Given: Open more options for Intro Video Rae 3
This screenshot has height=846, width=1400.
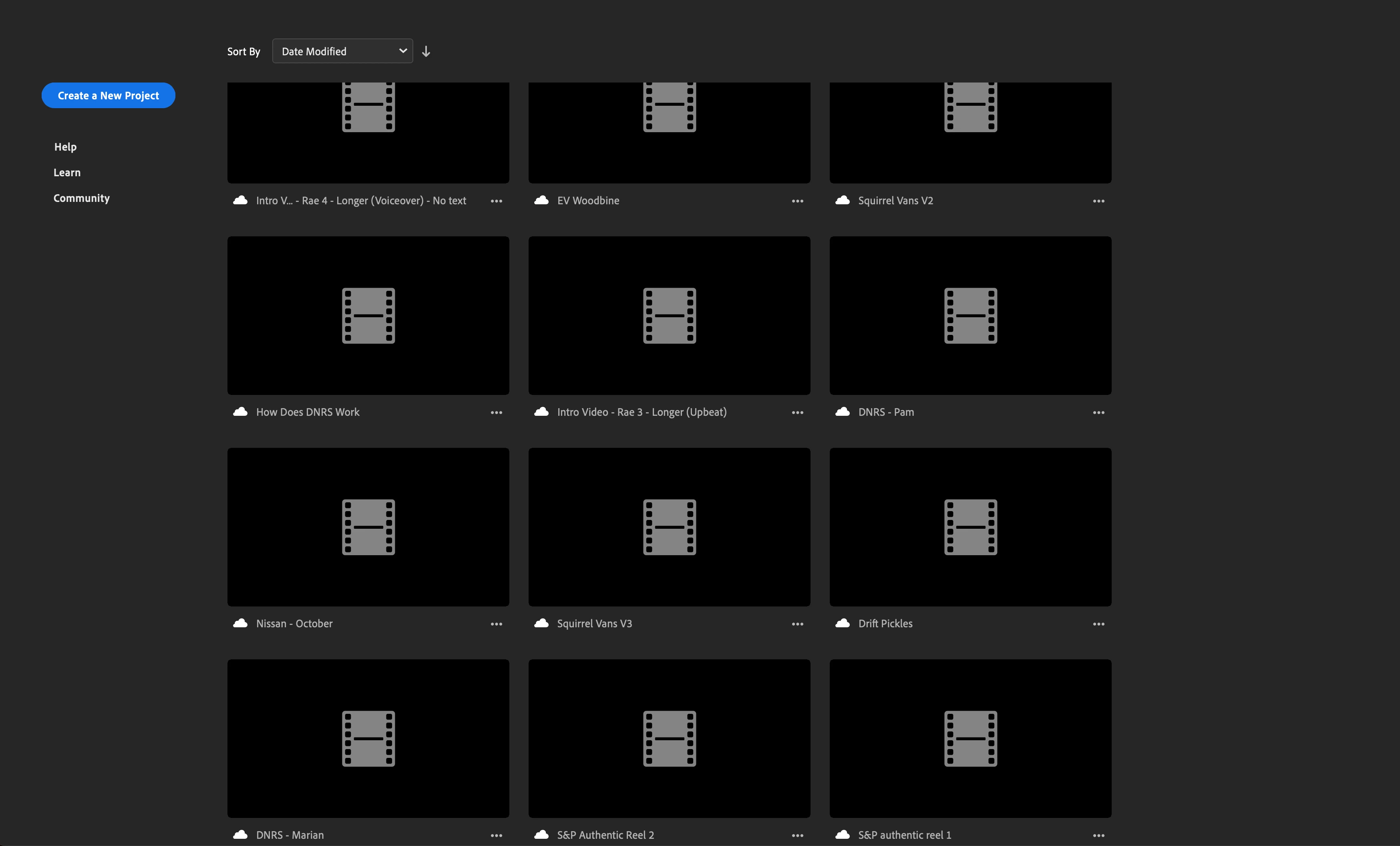Looking at the screenshot, I should click(x=797, y=413).
